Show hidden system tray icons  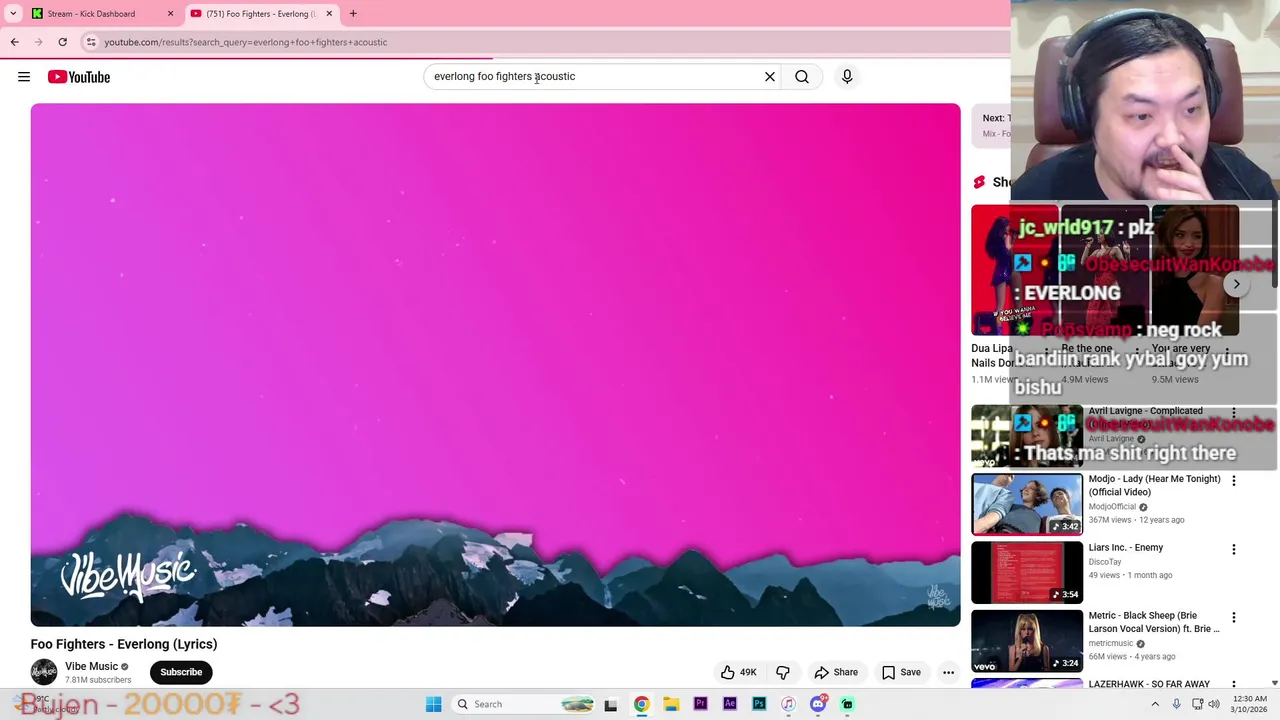coord(1155,704)
